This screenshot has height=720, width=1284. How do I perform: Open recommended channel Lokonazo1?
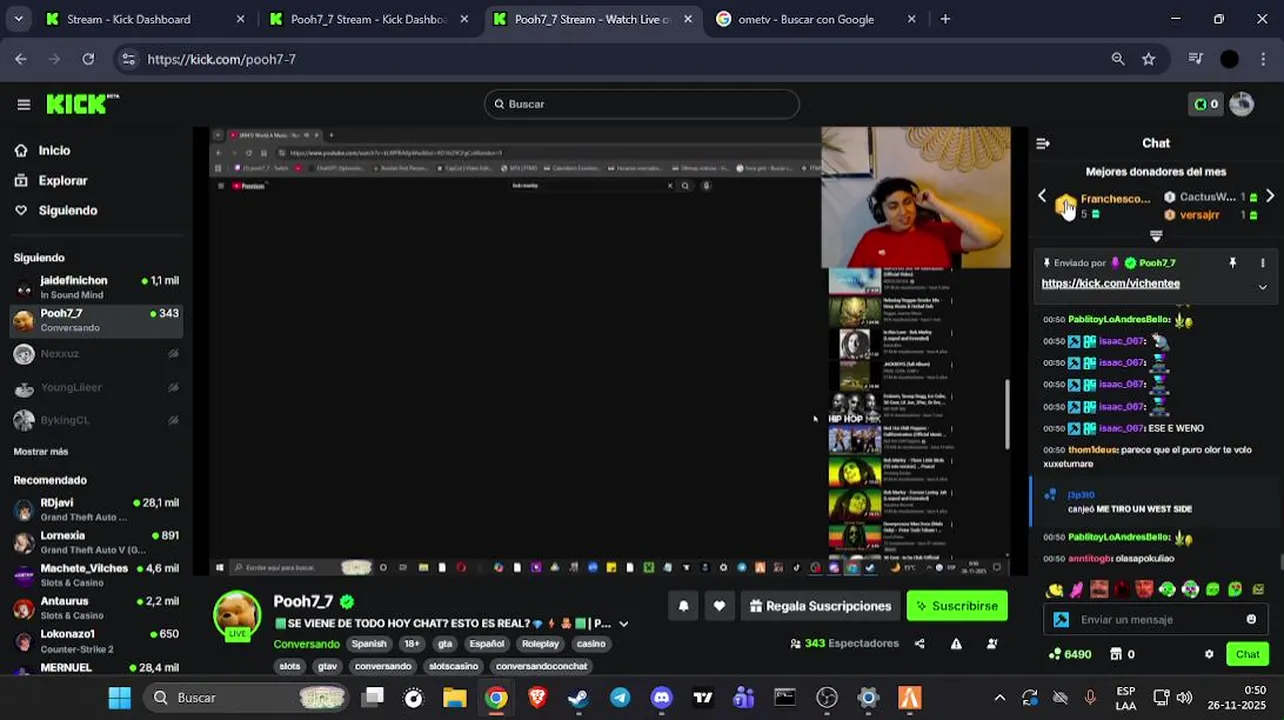[x=96, y=641]
